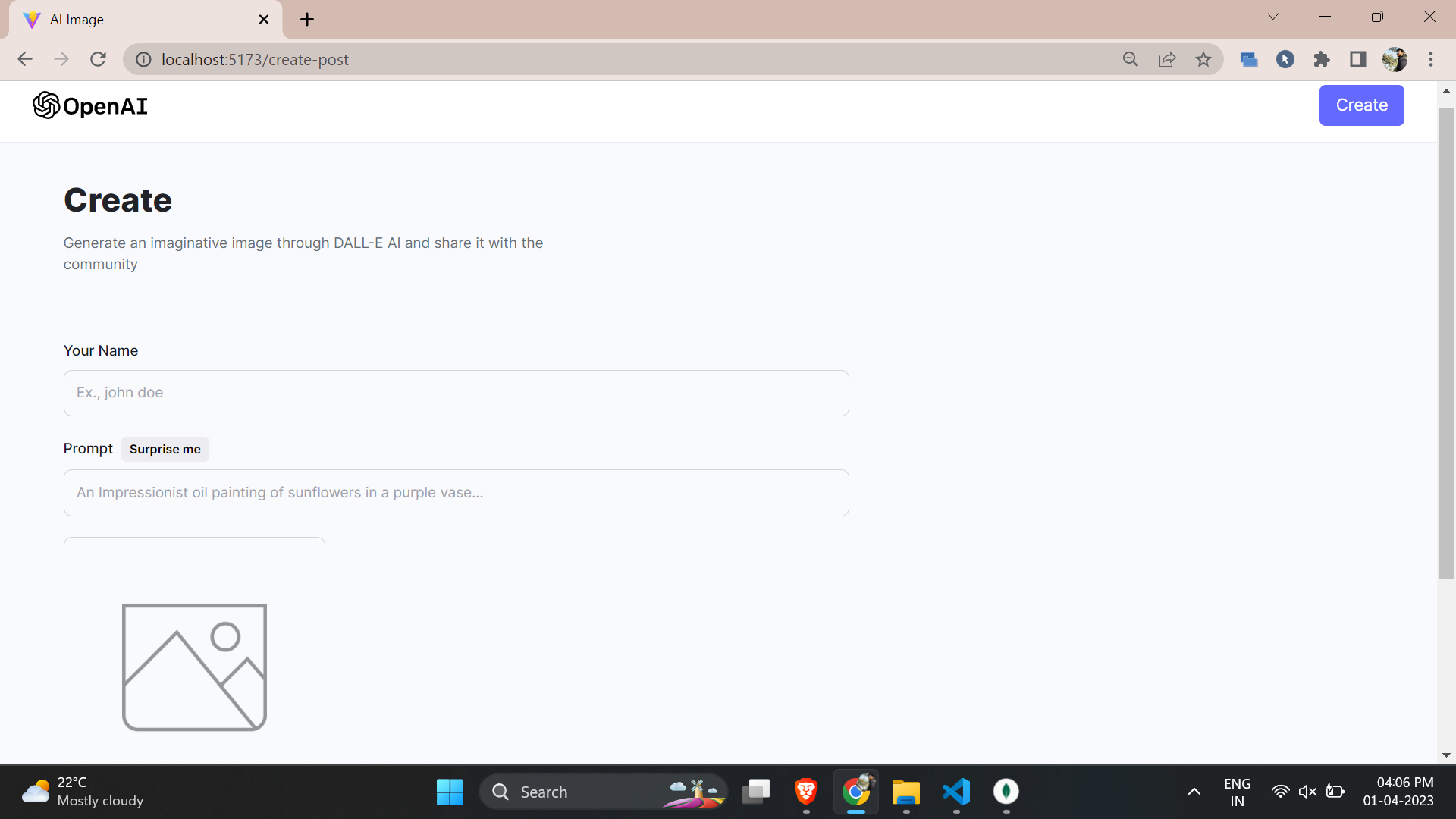Toggle the browser side panel icon
Image resolution: width=1456 pixels, height=819 pixels.
tap(1358, 59)
